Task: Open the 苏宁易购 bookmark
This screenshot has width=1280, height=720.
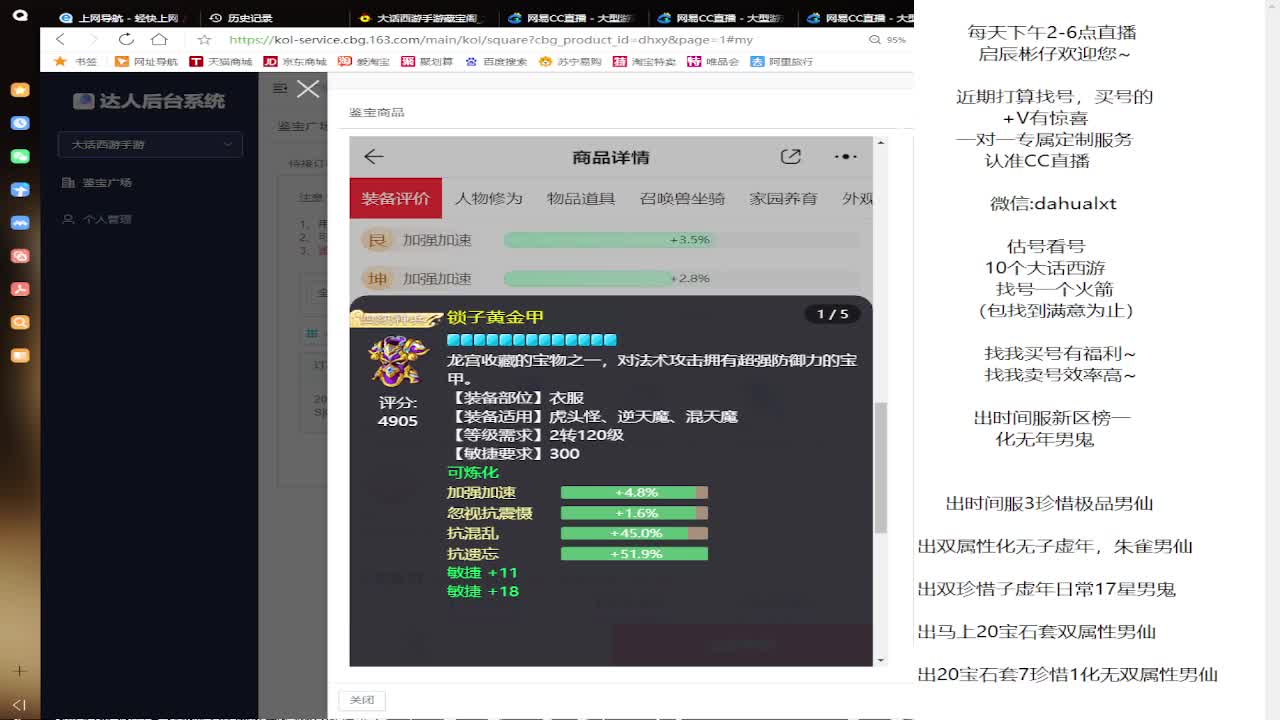Action: [570, 61]
